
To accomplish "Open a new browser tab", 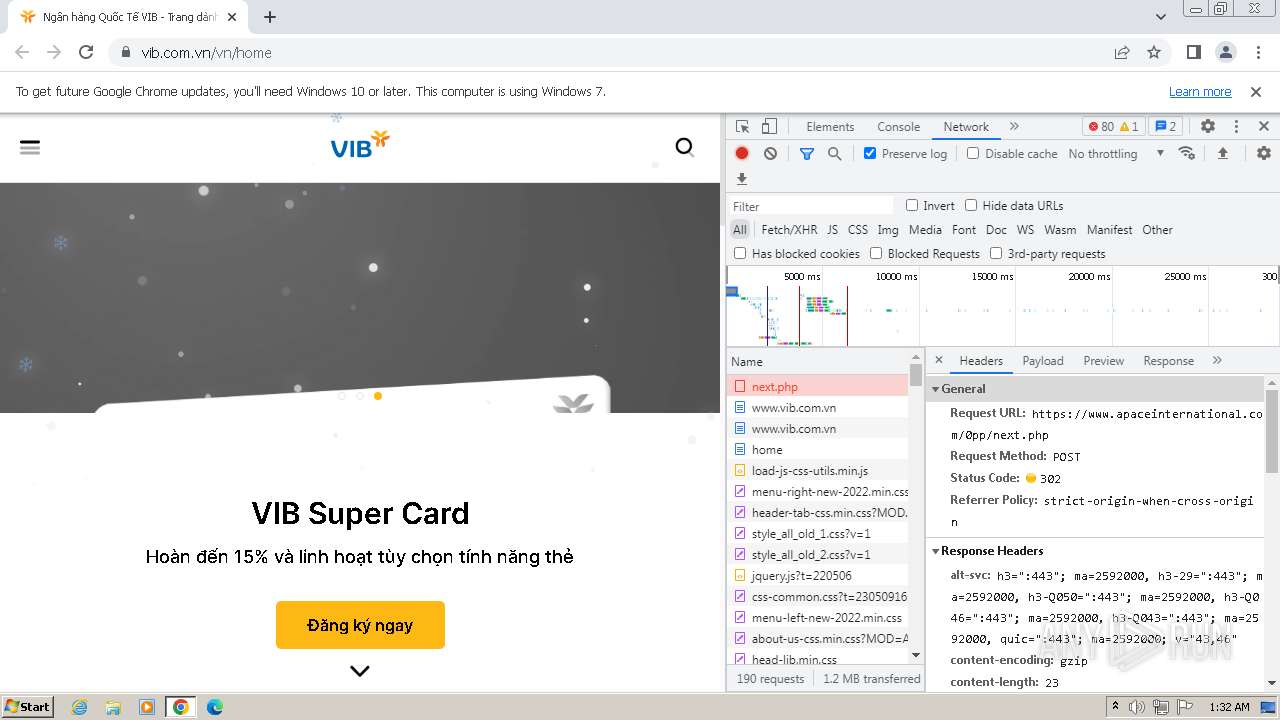I will 270,17.
